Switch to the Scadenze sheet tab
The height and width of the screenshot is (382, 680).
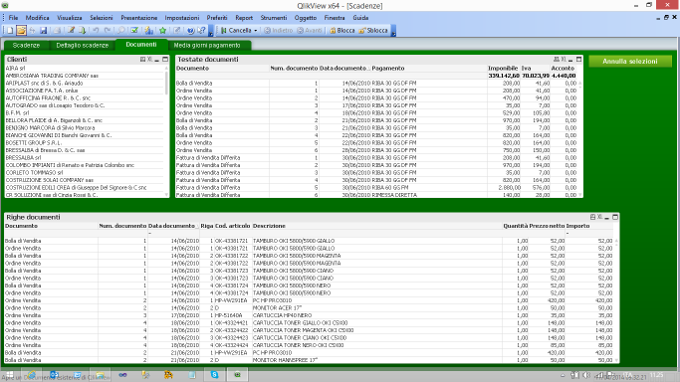click(x=26, y=45)
